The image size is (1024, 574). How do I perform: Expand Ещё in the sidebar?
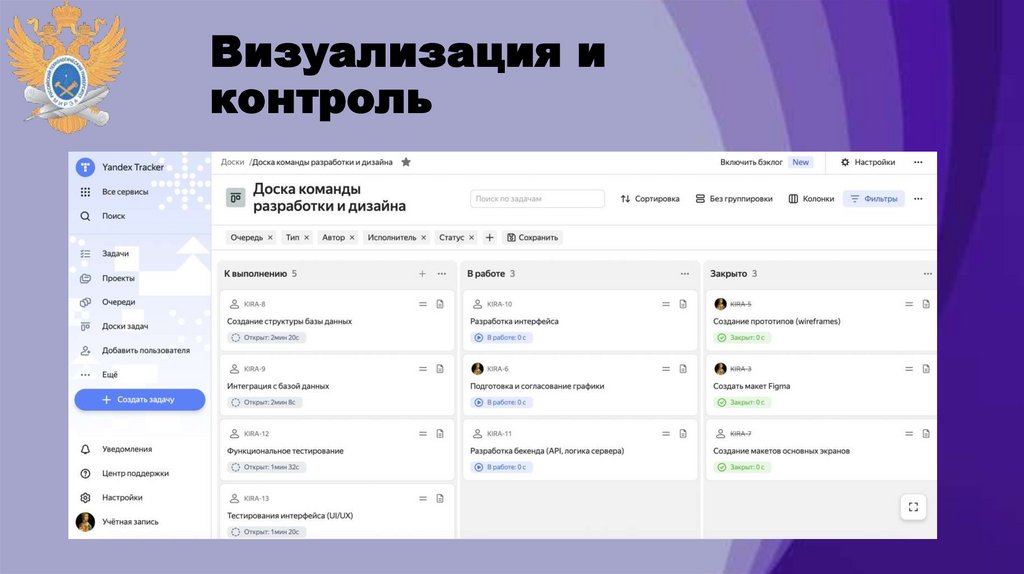[x=99, y=375]
